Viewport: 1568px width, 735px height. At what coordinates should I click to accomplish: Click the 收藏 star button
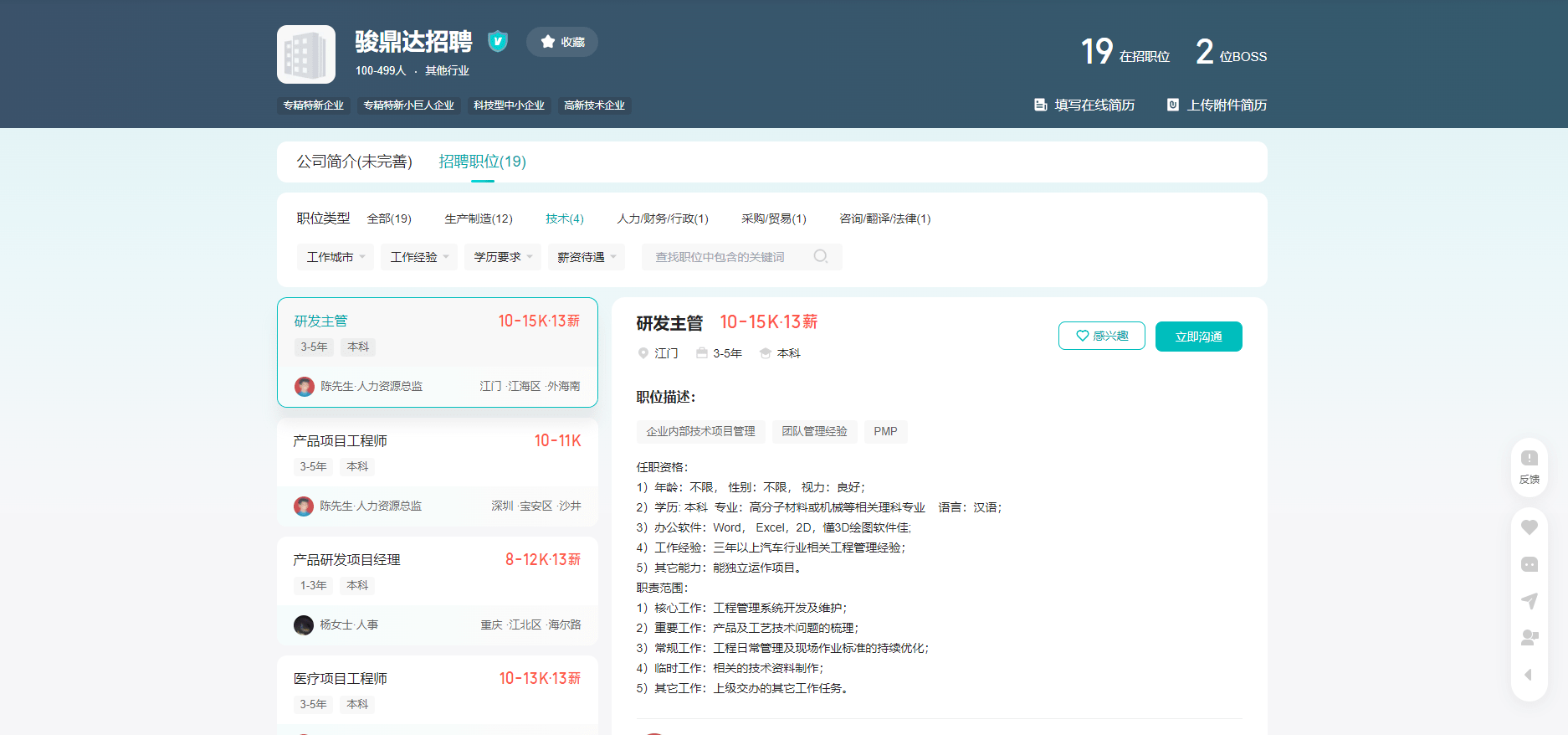(562, 42)
